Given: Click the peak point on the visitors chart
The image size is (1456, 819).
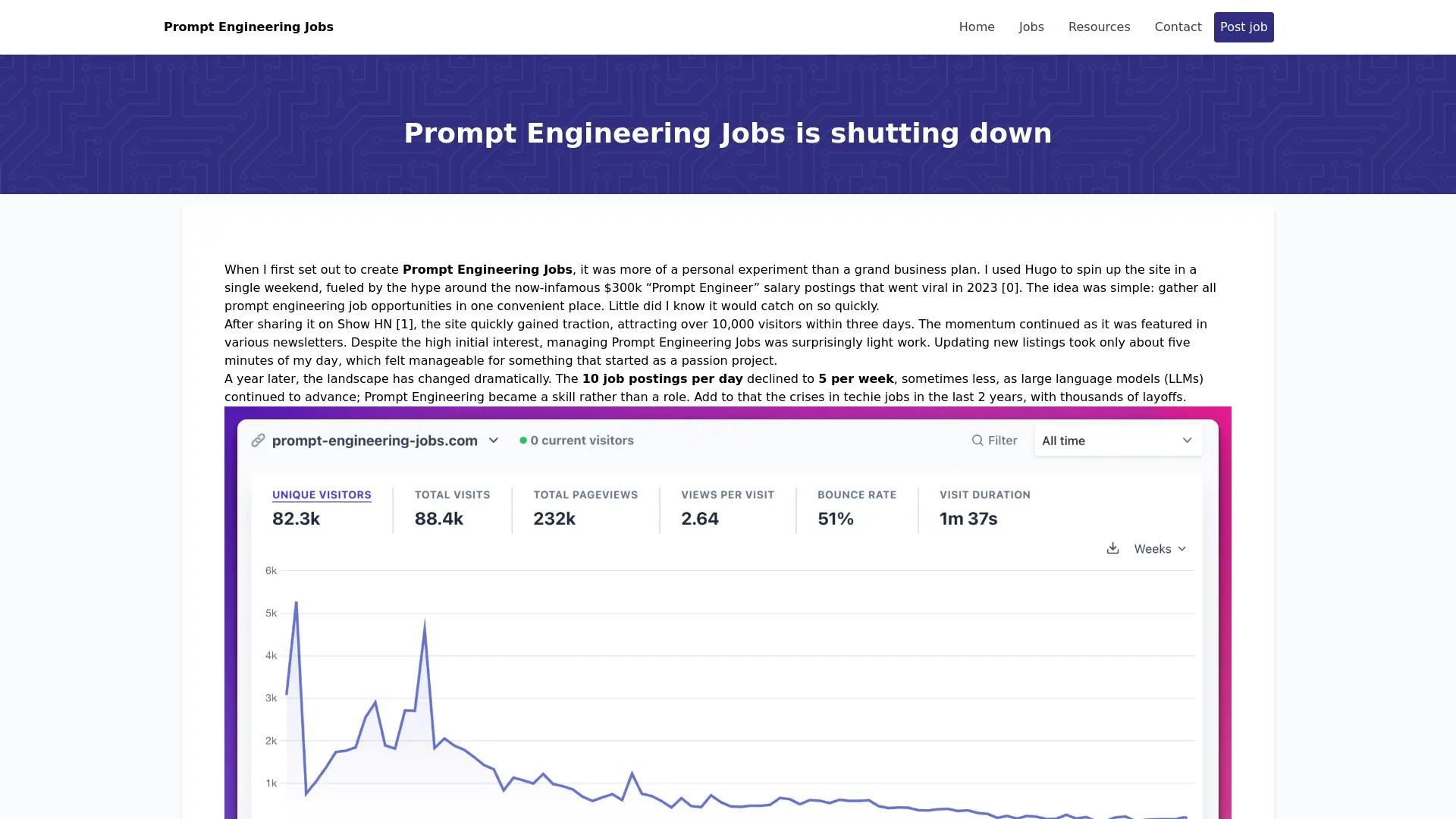Looking at the screenshot, I should click(295, 603).
